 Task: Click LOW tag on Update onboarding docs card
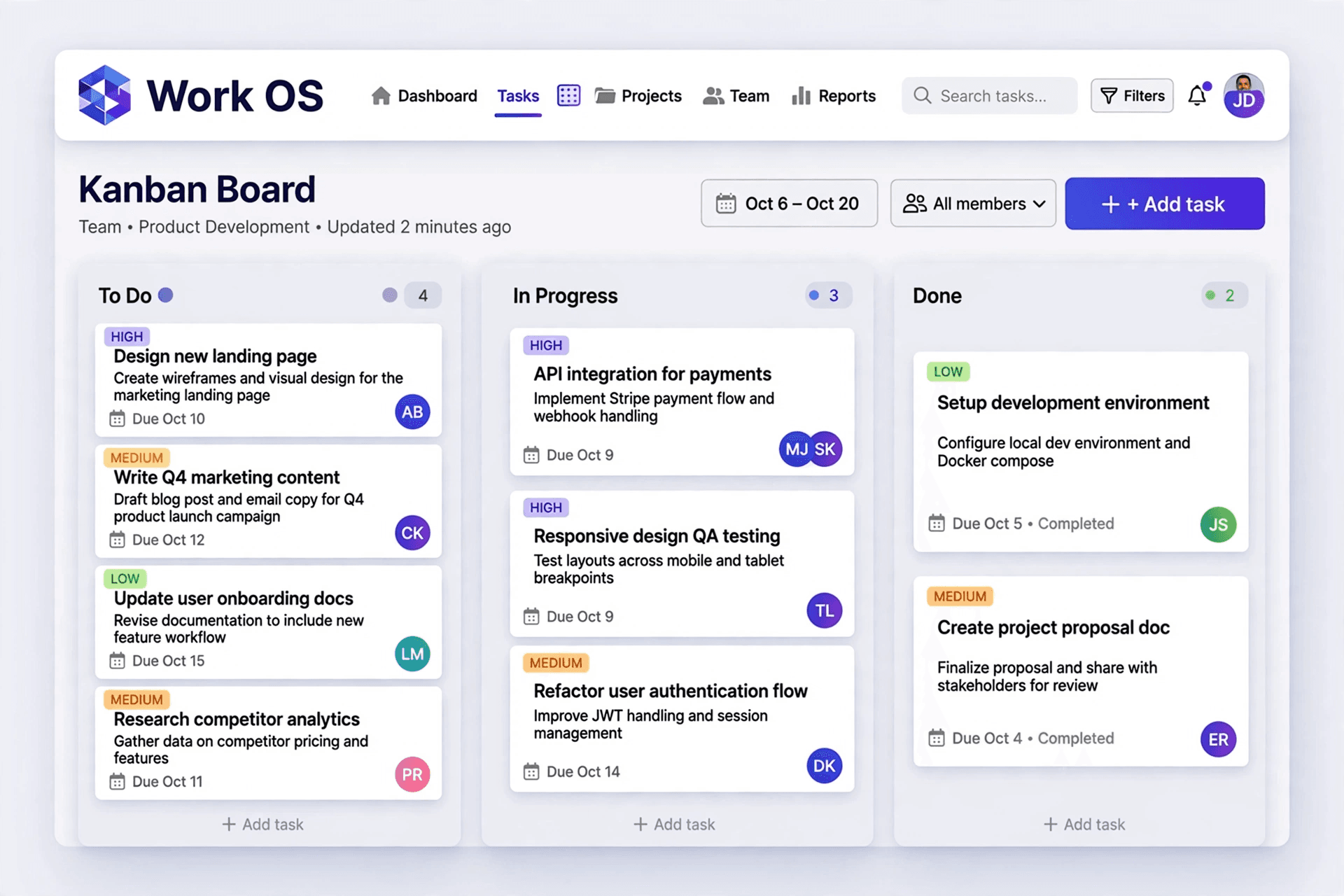pyautogui.click(x=125, y=579)
